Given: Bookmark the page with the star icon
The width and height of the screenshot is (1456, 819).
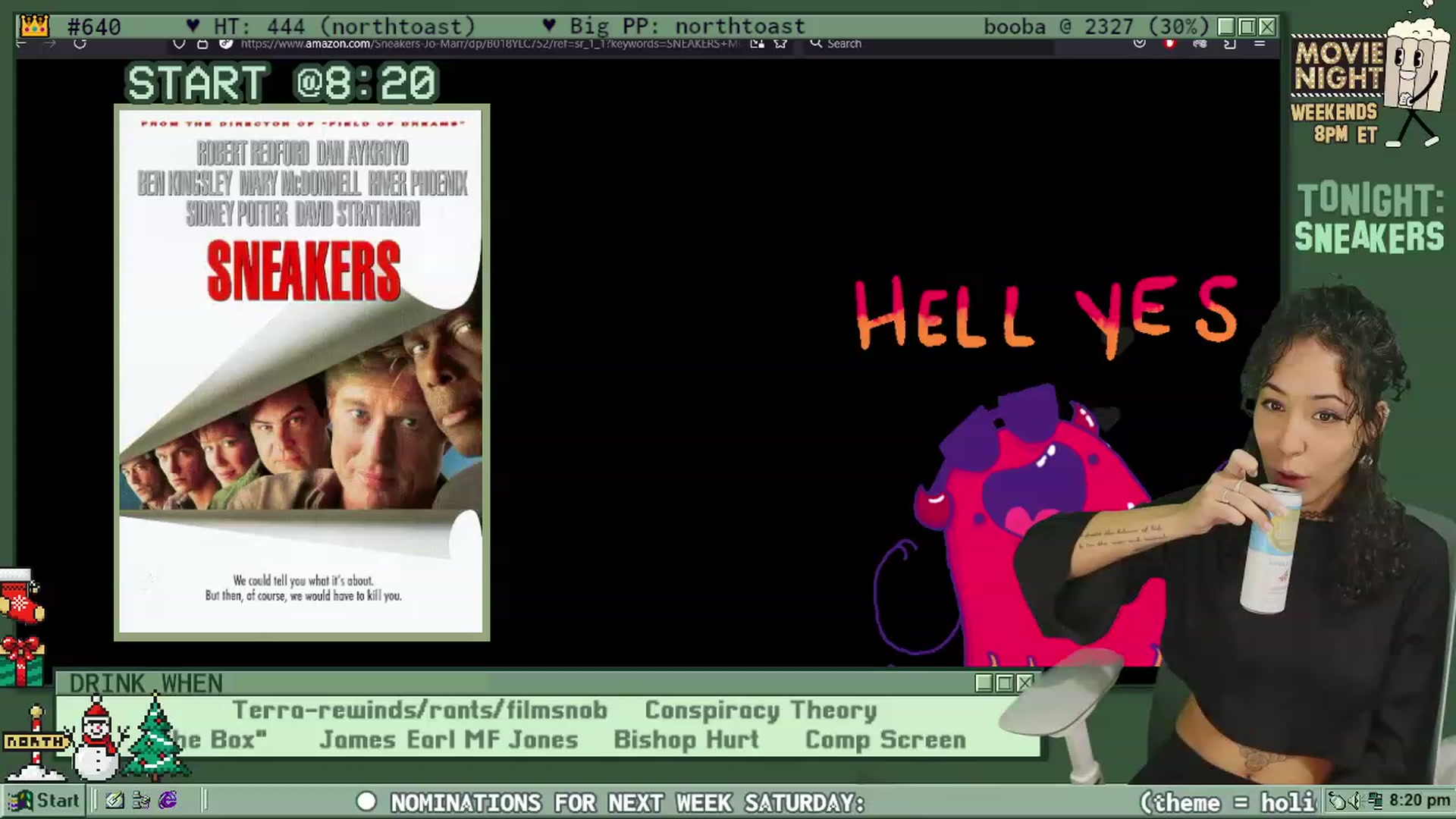Looking at the screenshot, I should (x=780, y=44).
